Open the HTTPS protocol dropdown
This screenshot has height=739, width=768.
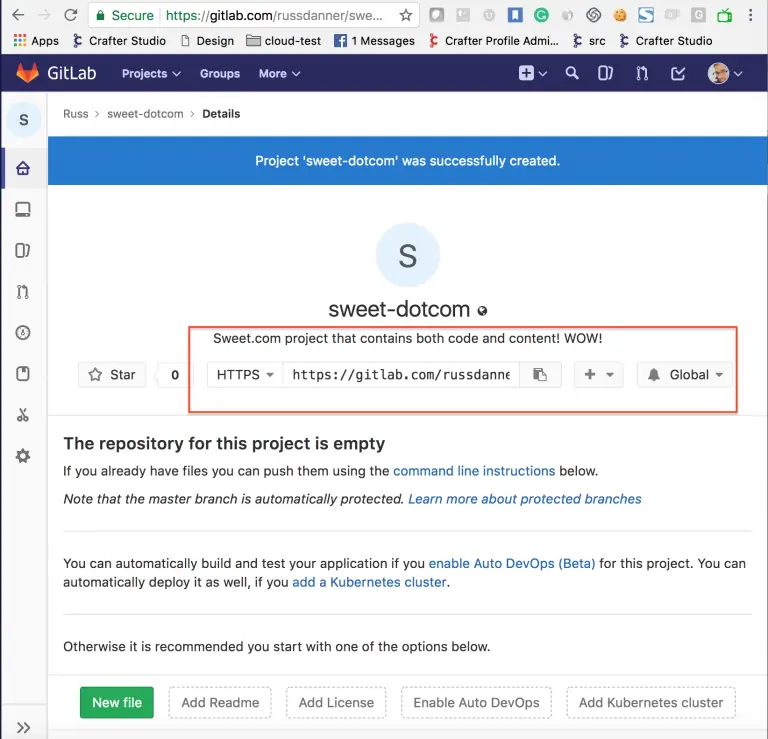(x=245, y=374)
